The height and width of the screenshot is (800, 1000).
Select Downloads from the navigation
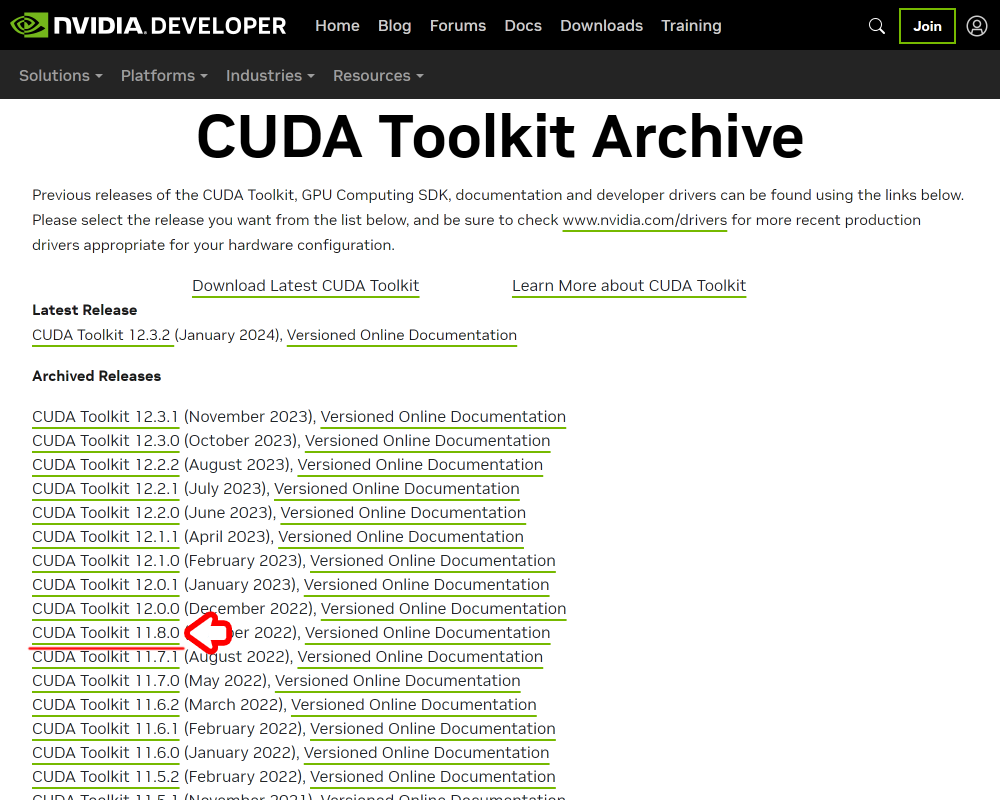coord(601,26)
